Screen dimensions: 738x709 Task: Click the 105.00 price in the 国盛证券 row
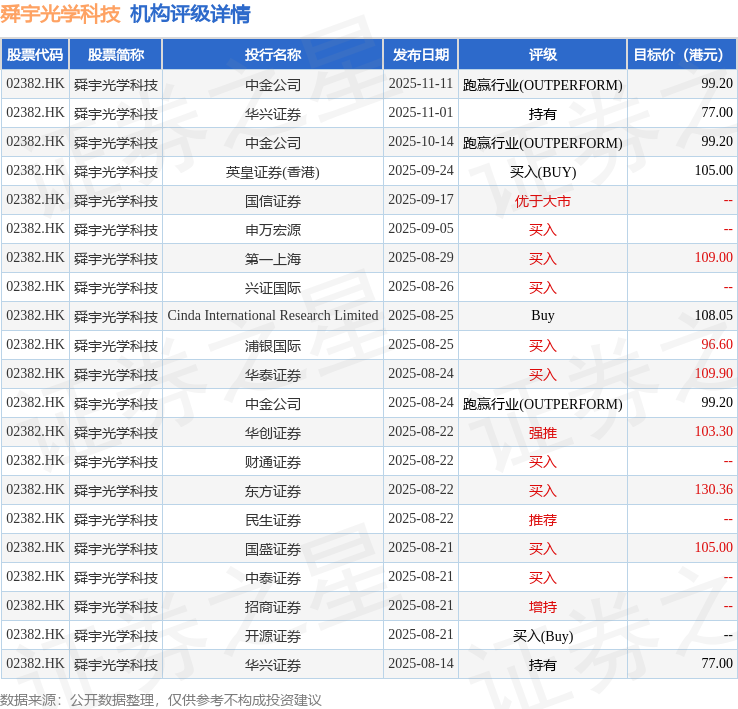714,548
